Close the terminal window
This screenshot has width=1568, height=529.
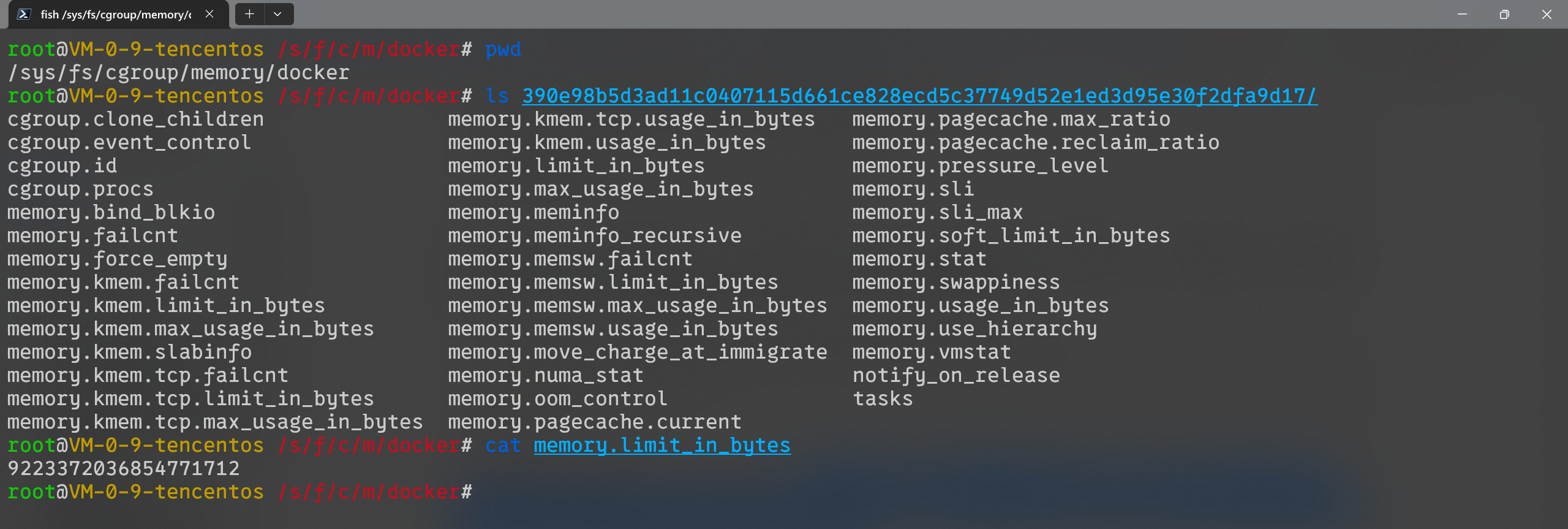click(x=1547, y=14)
